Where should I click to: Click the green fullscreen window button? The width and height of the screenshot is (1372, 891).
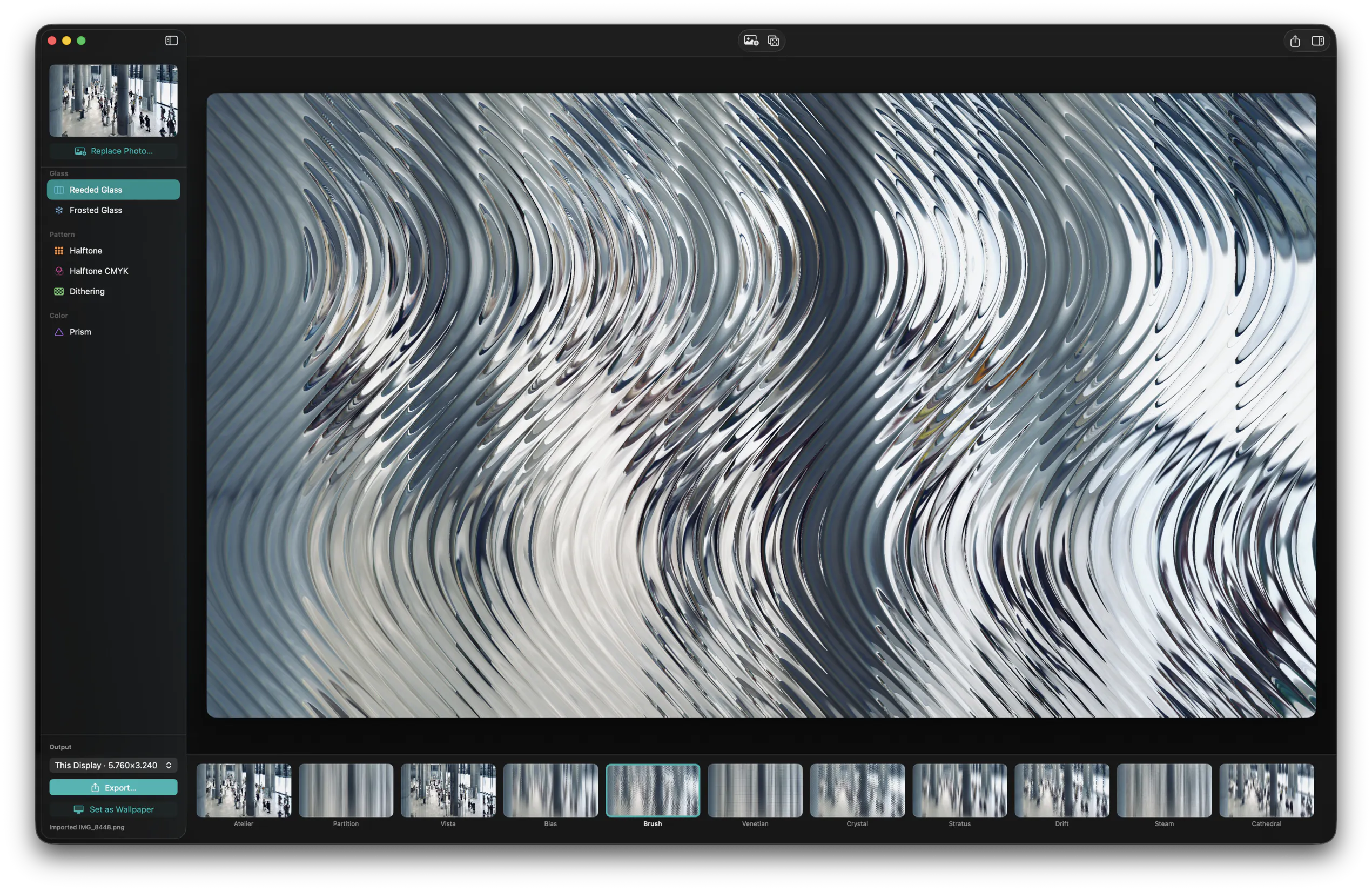point(81,41)
